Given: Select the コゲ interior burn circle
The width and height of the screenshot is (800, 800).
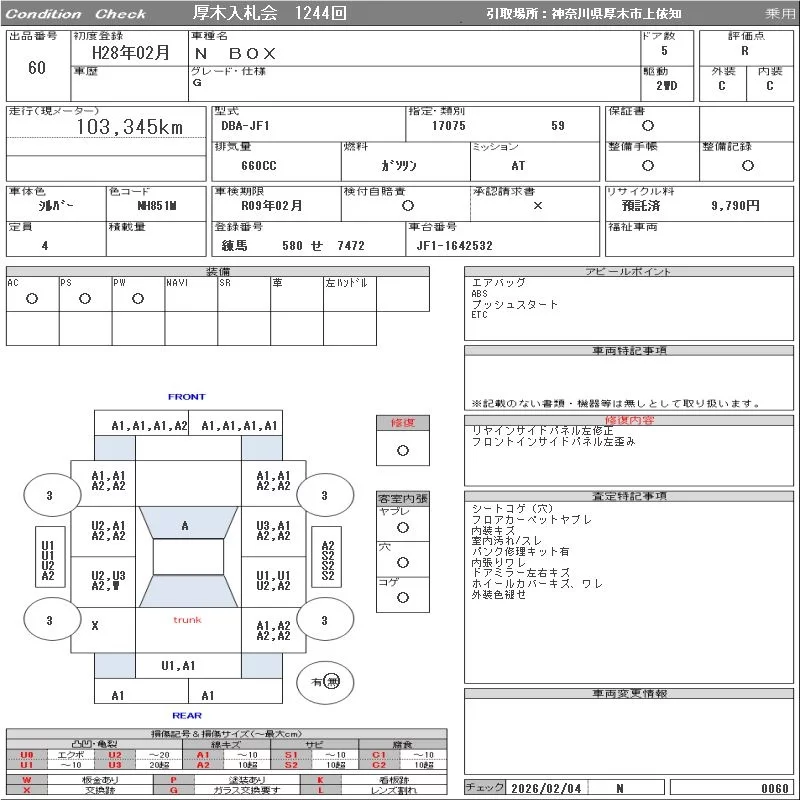Looking at the screenshot, I should [x=402, y=597].
